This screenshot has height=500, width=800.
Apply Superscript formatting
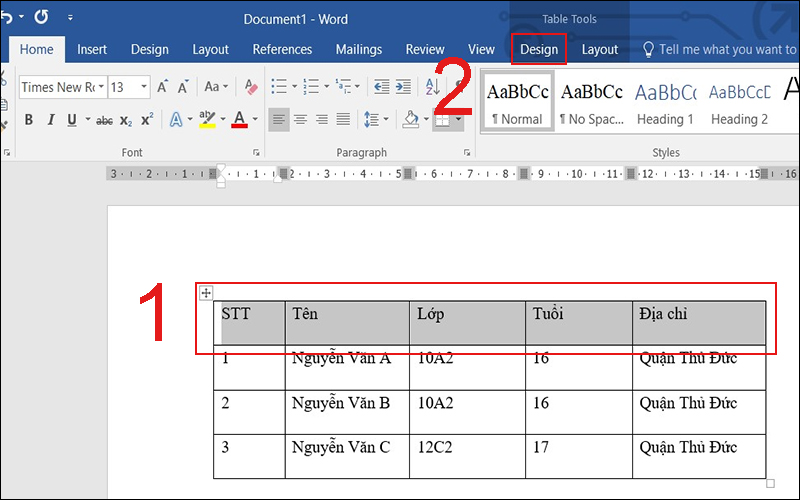tap(147, 120)
